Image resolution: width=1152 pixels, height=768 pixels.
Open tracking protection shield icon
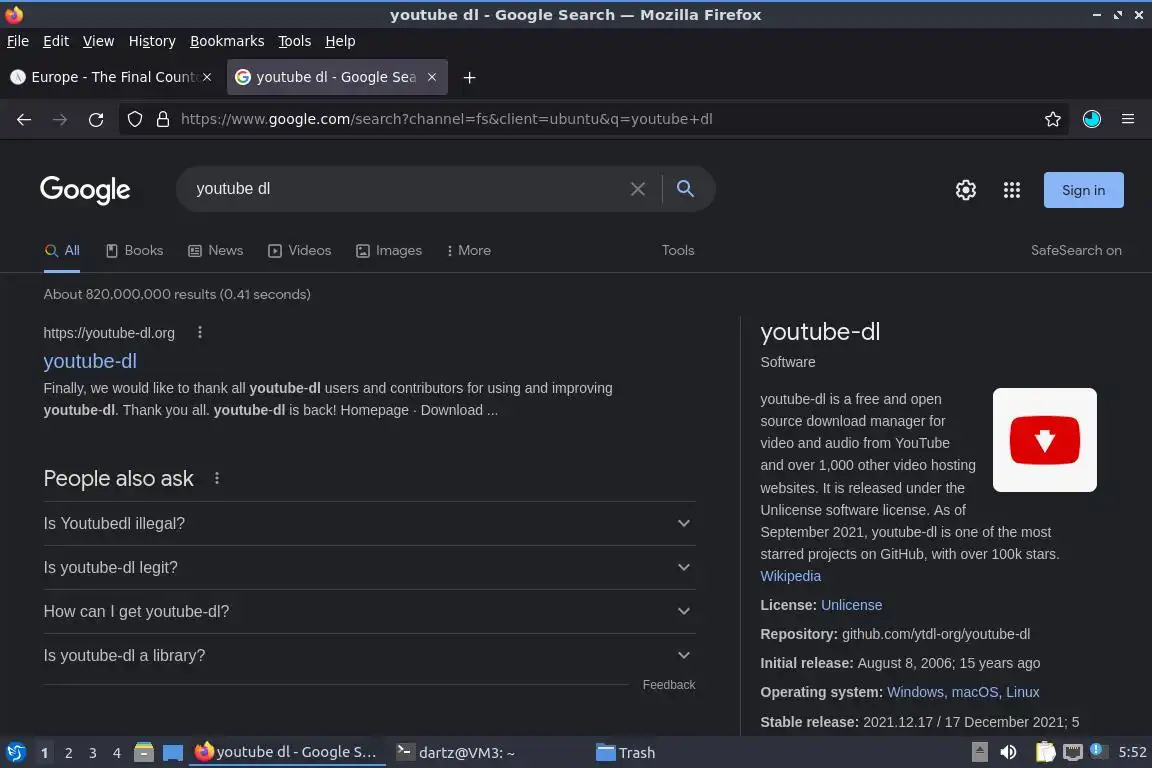coord(134,119)
